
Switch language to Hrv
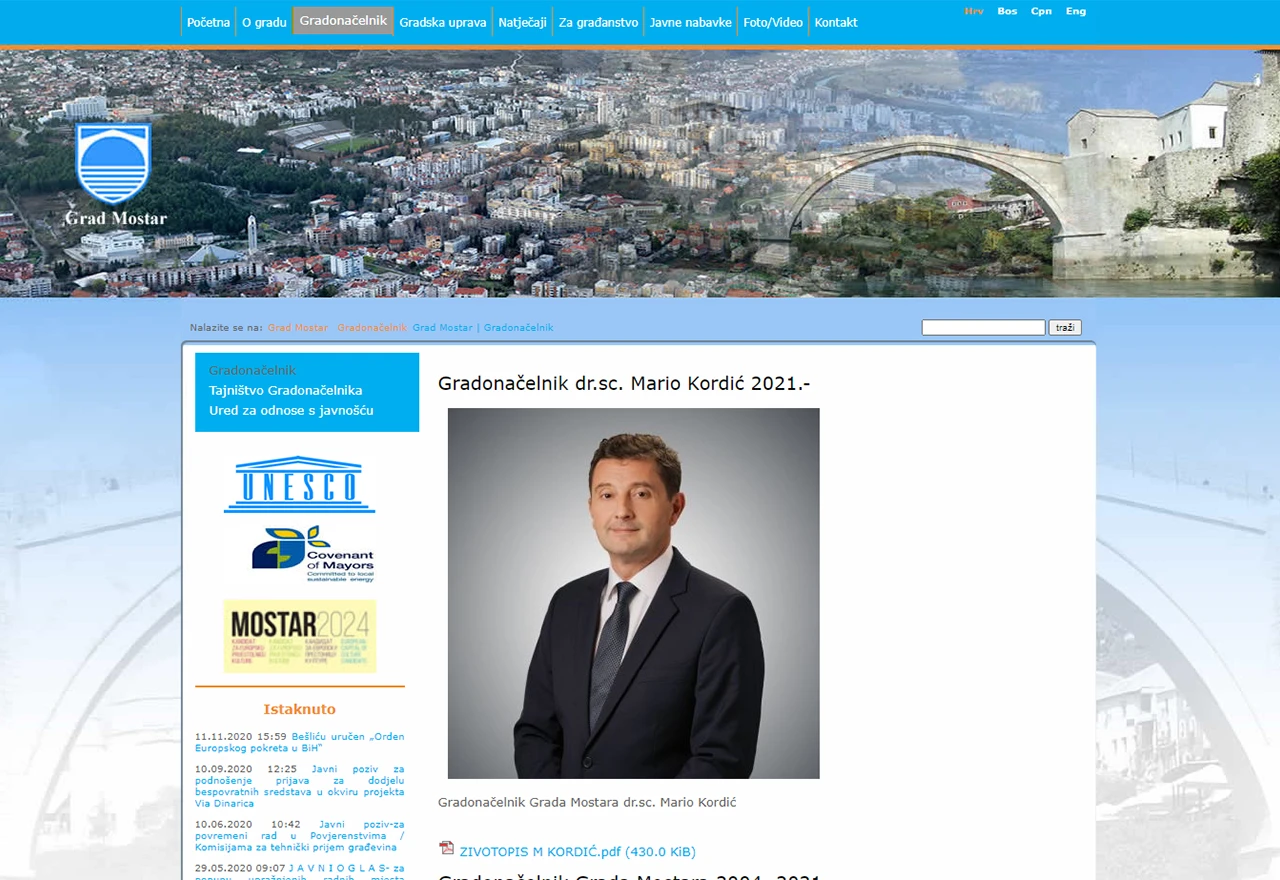point(974,11)
